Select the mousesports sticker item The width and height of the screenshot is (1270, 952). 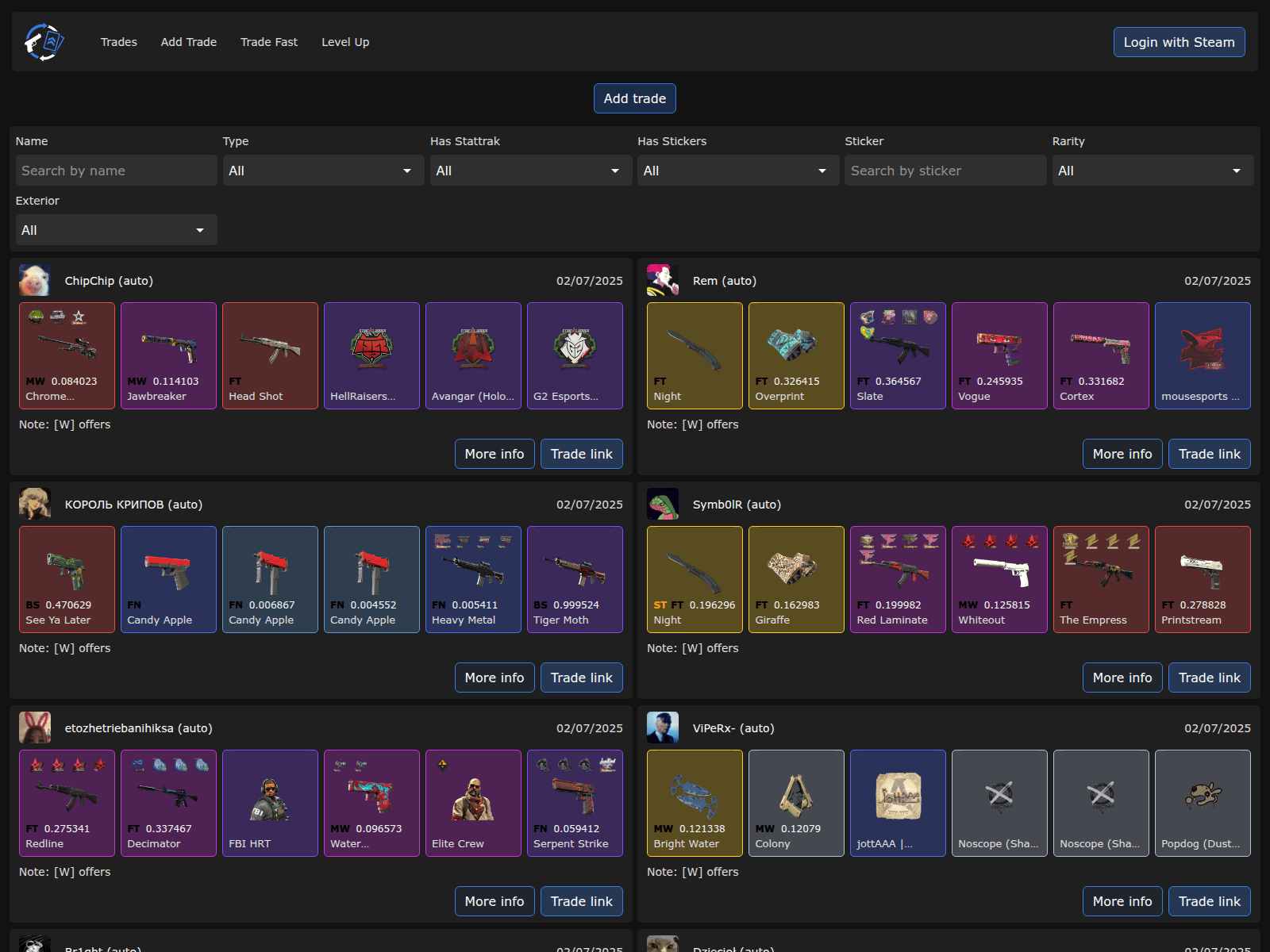[1203, 355]
